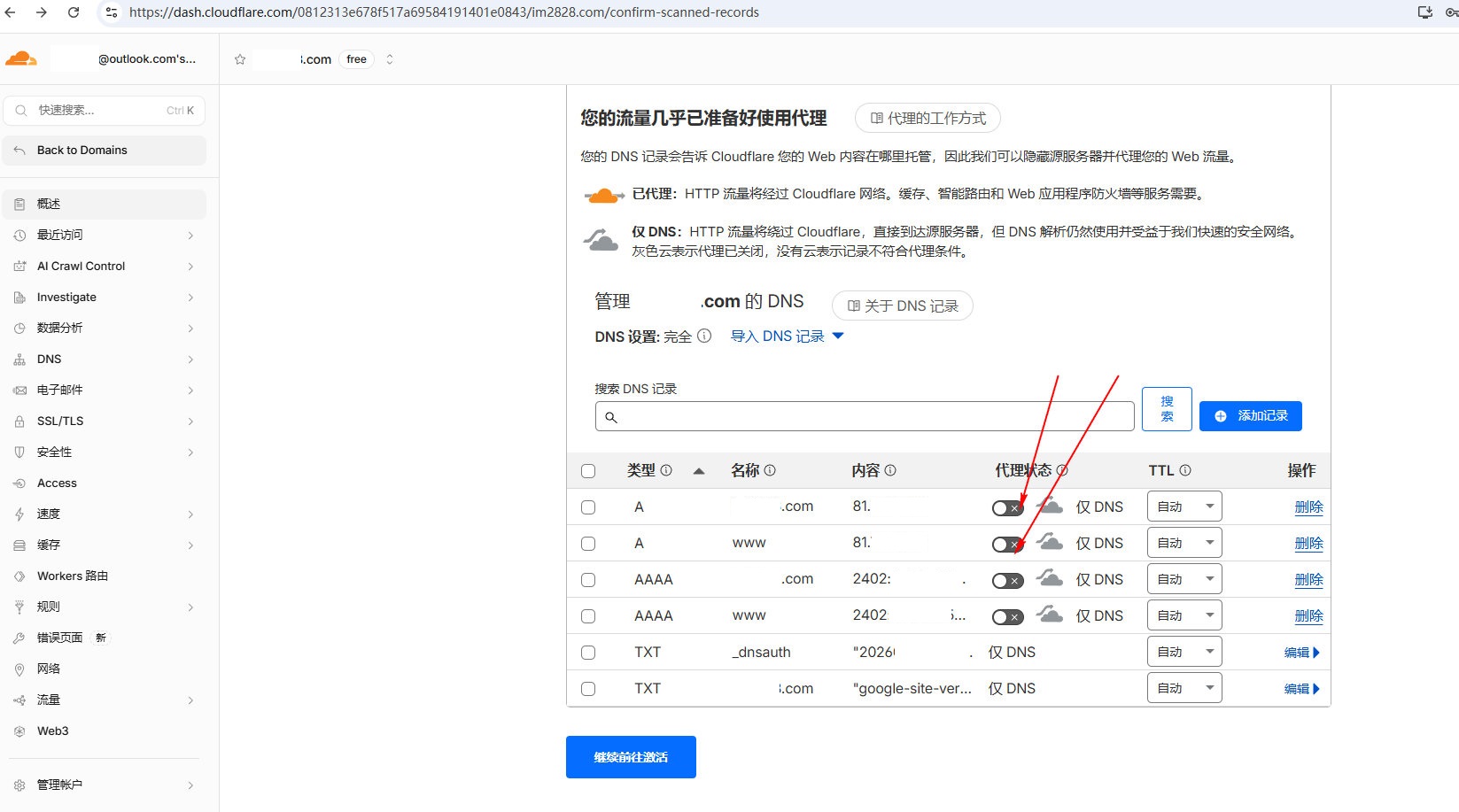
Task: Click the 继续前往激活 button
Action: click(631, 757)
